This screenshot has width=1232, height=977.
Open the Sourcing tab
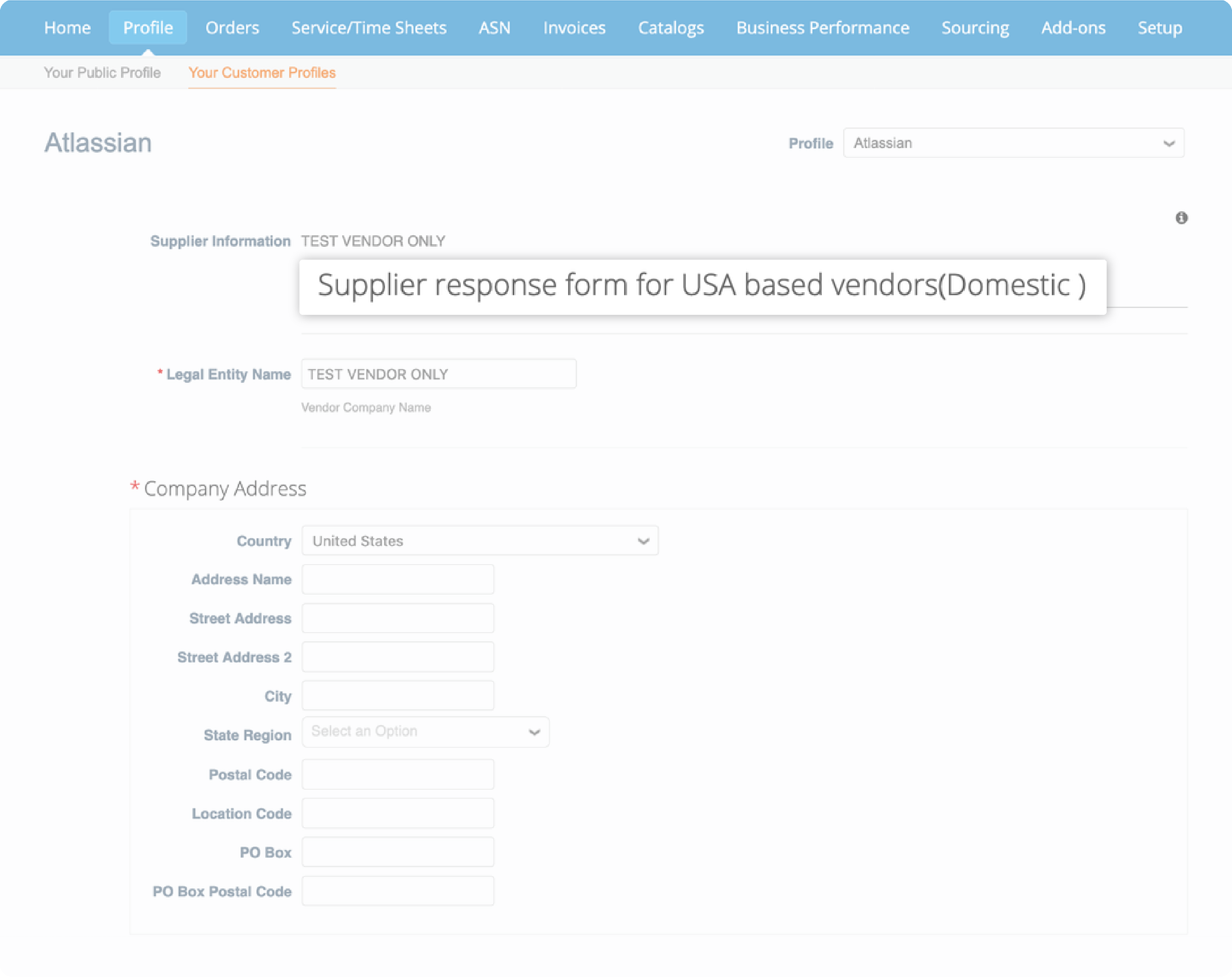pos(975,27)
